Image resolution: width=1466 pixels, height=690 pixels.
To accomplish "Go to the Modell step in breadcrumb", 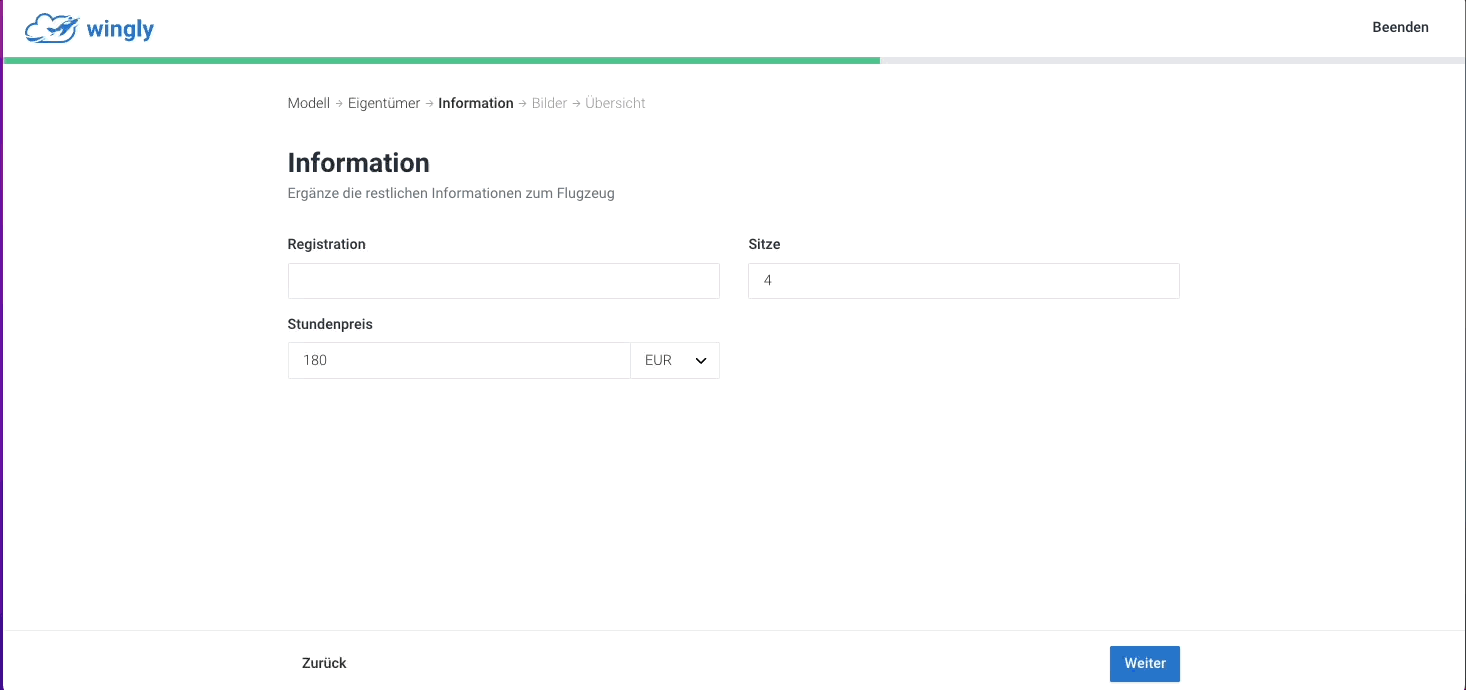I will [x=309, y=103].
